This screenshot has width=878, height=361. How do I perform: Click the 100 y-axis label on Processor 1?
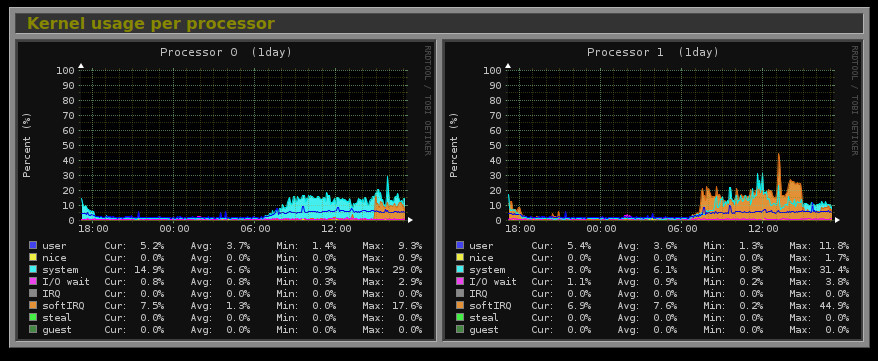click(x=492, y=71)
